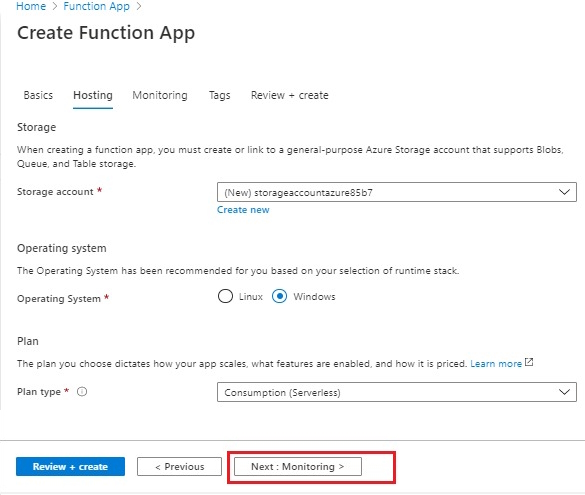Viewport: 585px width, 495px height.
Task: Click the Storage account dropdown chevron
Action: click(564, 192)
